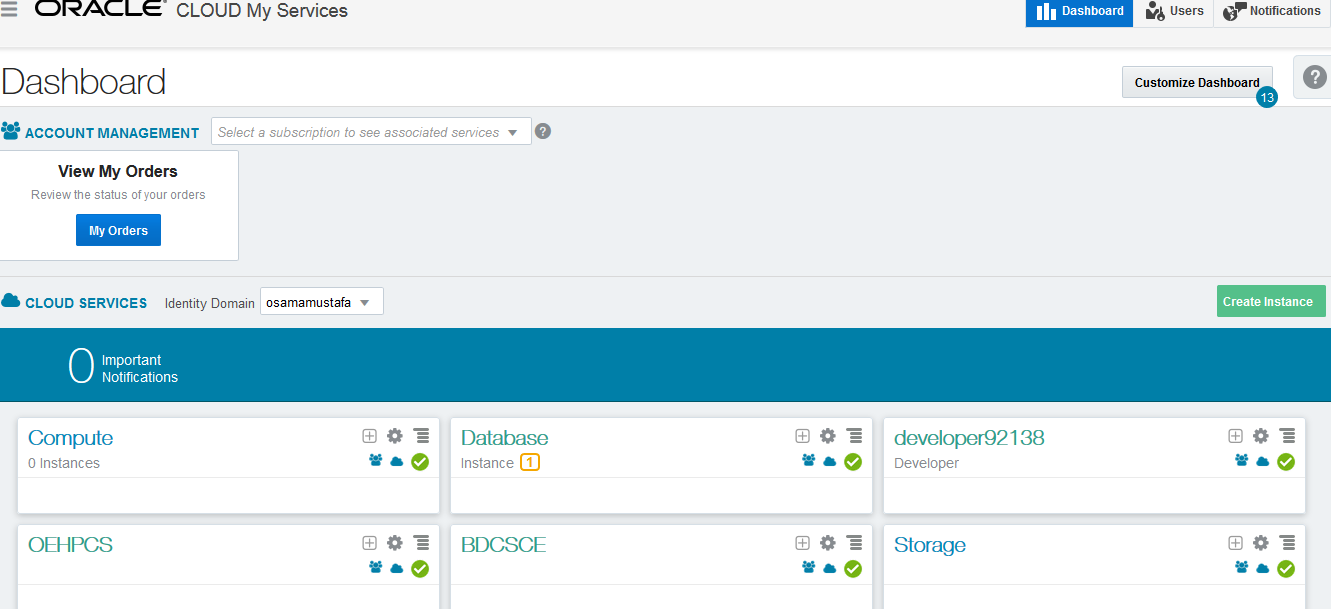Switch to the Users tab
Viewport: 1331px width, 609px height.
coord(1174,12)
